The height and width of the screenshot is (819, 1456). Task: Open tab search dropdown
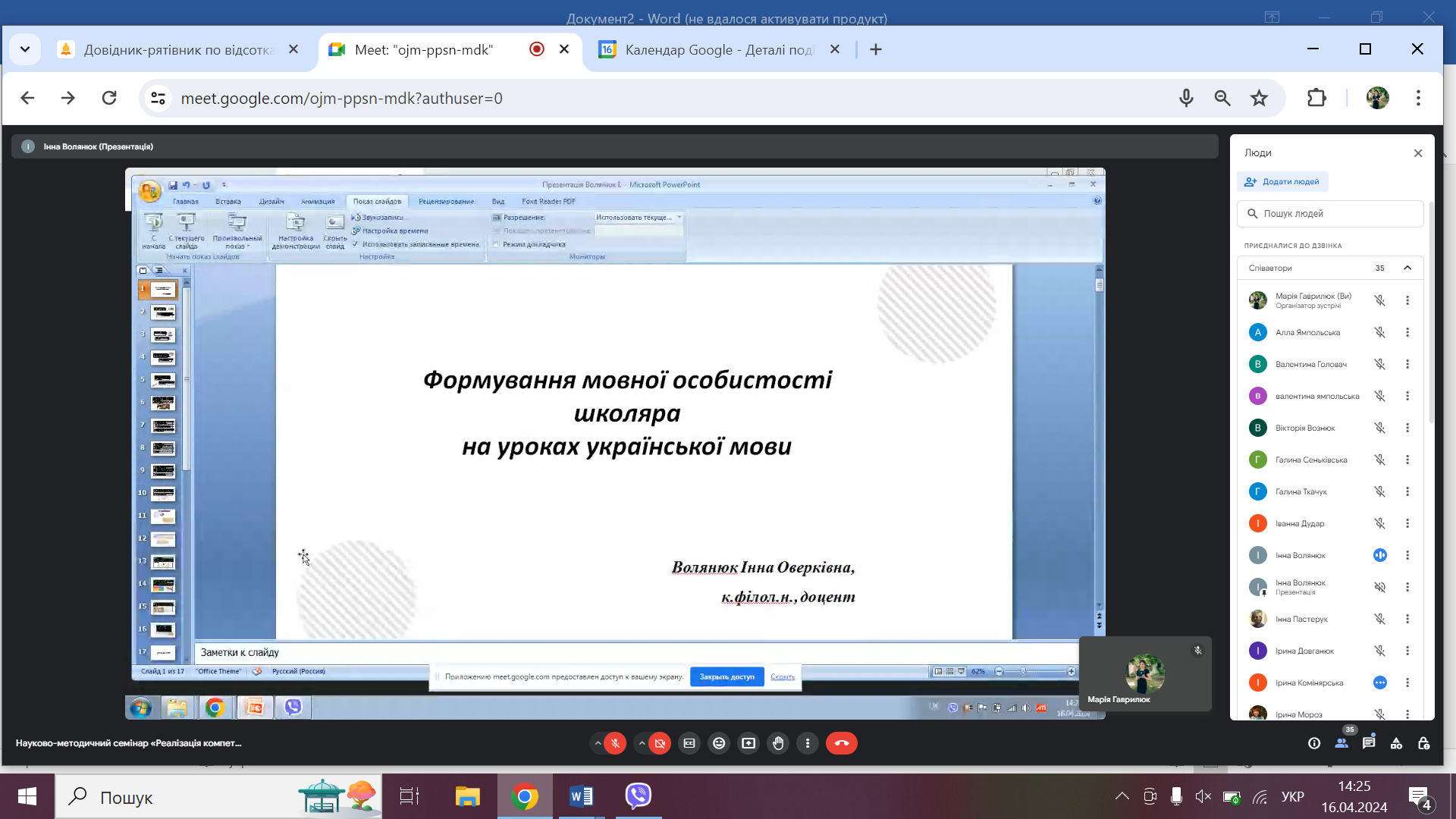tap(24, 49)
